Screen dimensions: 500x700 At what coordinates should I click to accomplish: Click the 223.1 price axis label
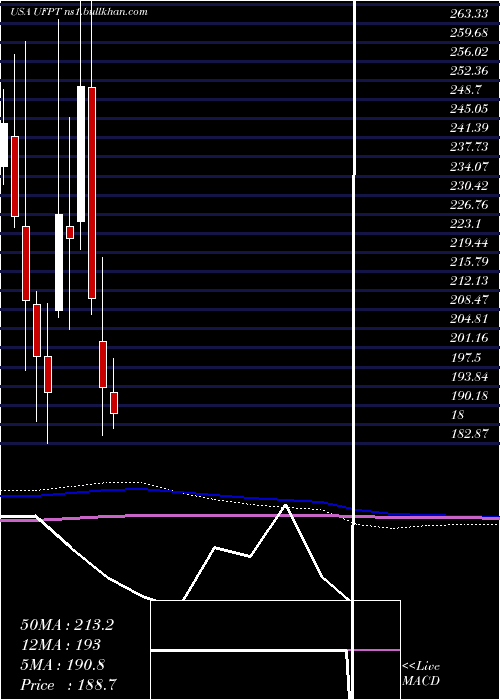pos(465,224)
